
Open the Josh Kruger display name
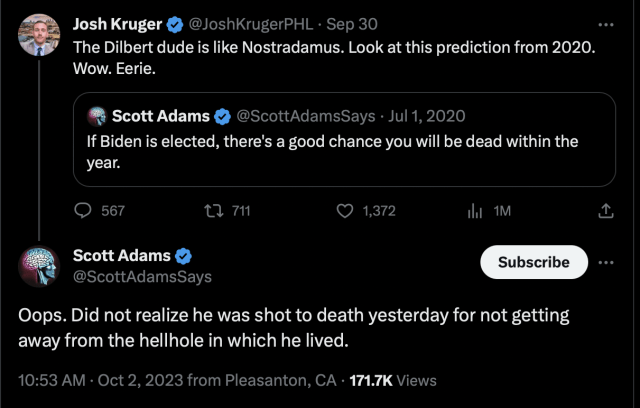click(118, 24)
